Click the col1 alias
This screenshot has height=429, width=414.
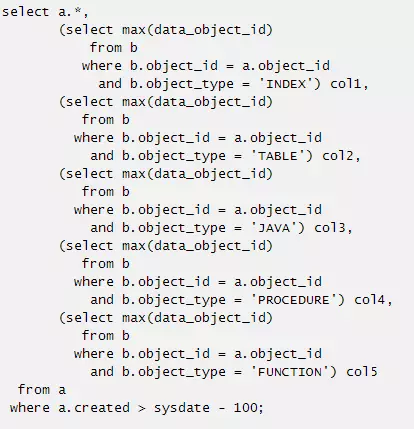click(x=346, y=84)
